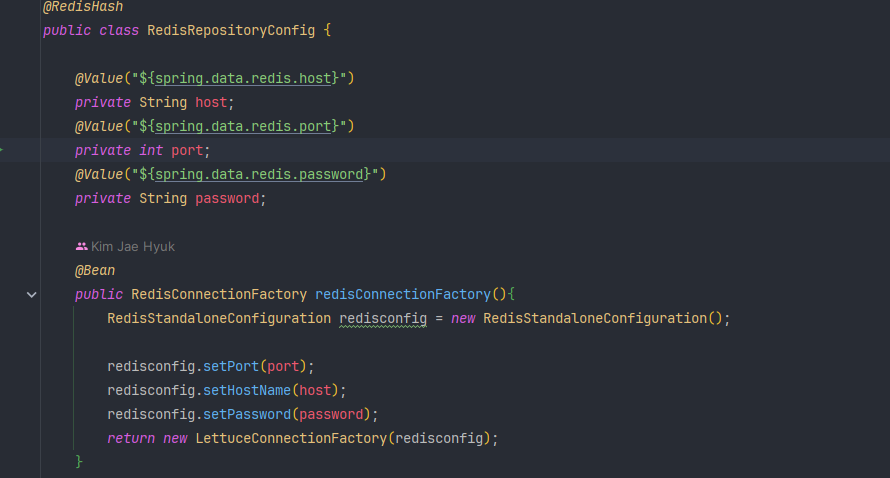This screenshot has height=478, width=890.
Task: Click the RedisStandaloneConfiguration constructor call
Action: tap(595, 318)
